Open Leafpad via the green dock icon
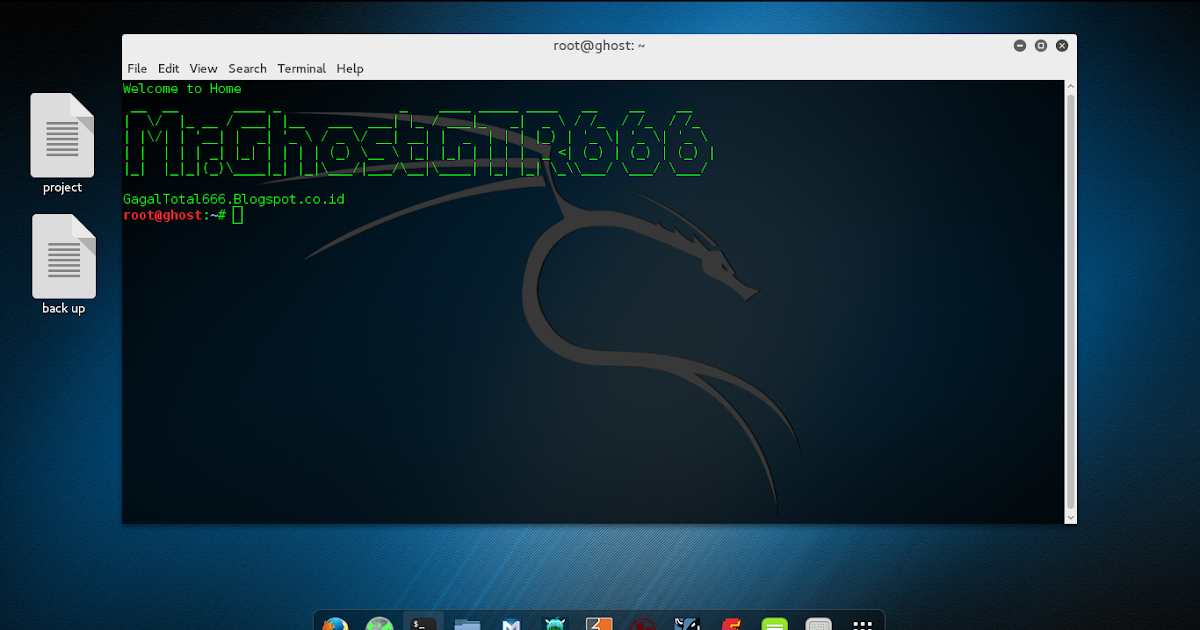1200x630 pixels. (773, 622)
